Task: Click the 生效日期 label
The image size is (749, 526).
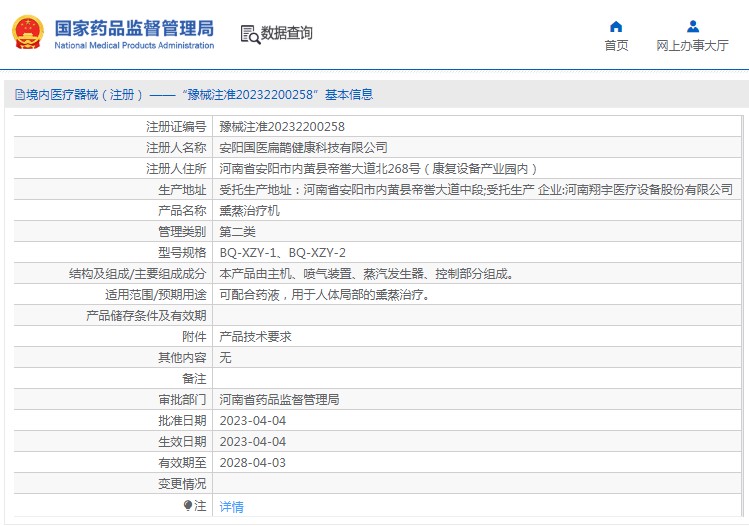Action: (182, 442)
